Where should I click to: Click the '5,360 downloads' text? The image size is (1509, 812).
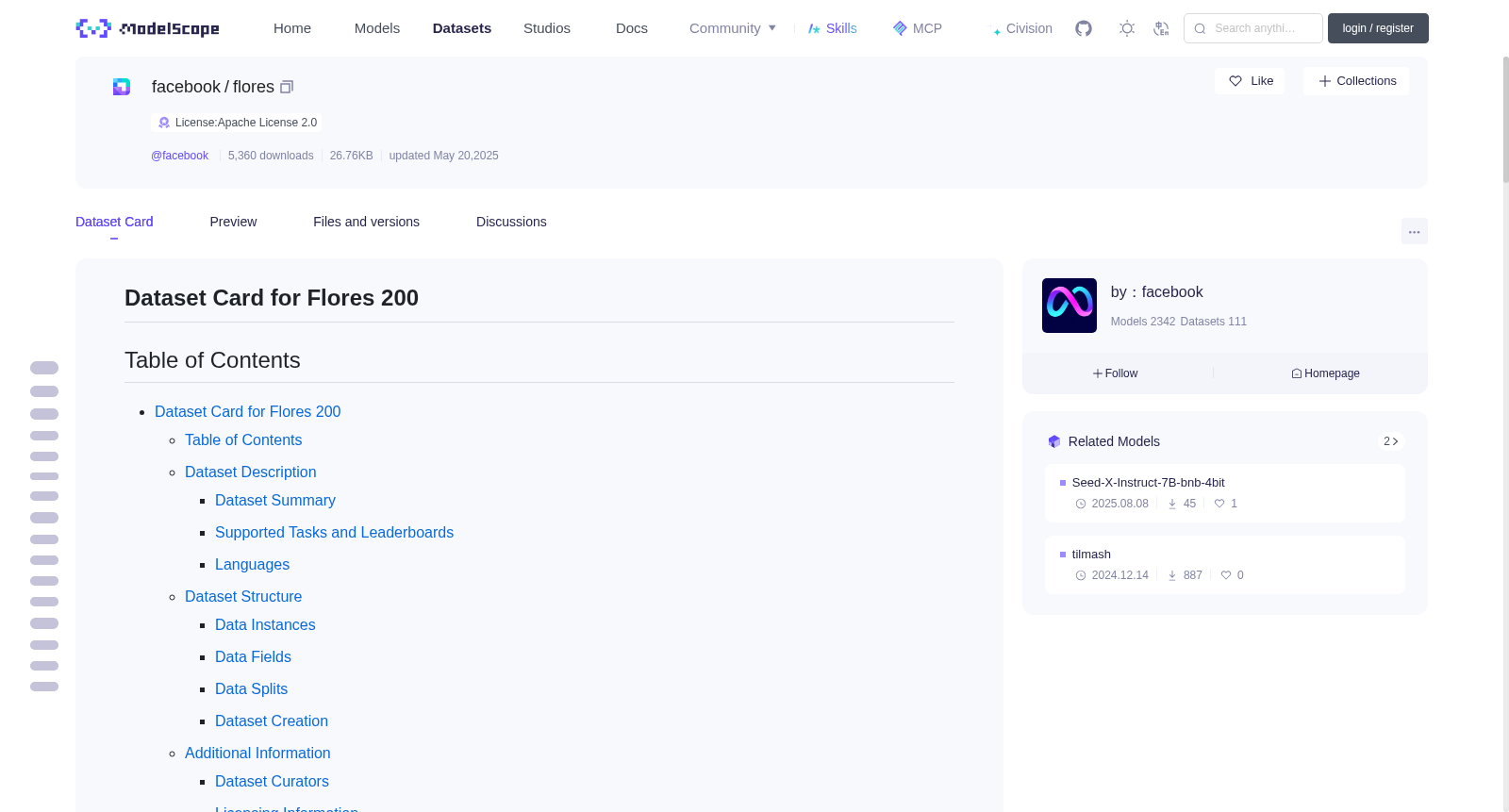pos(271,156)
